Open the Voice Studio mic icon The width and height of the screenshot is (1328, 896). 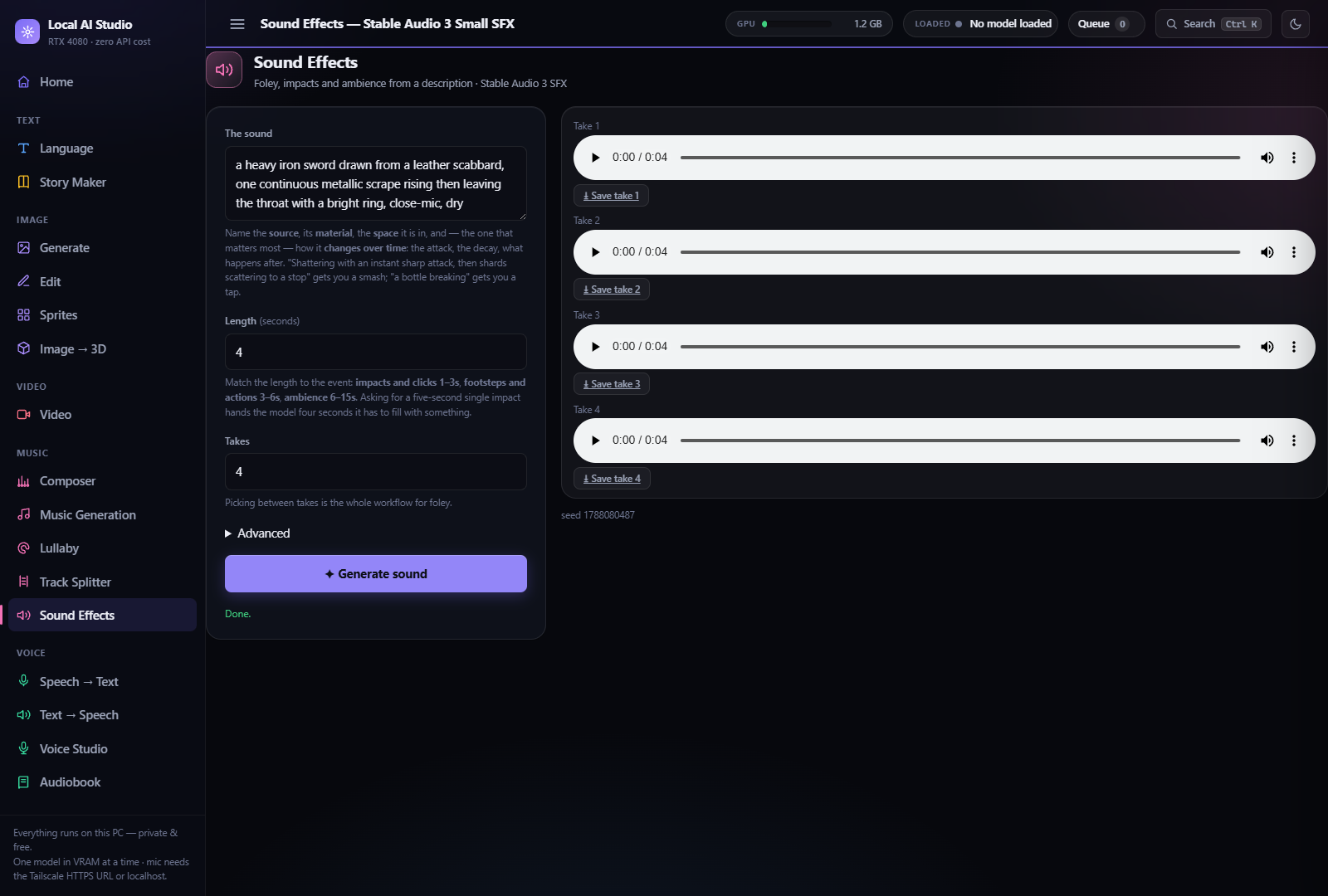pyautogui.click(x=24, y=748)
